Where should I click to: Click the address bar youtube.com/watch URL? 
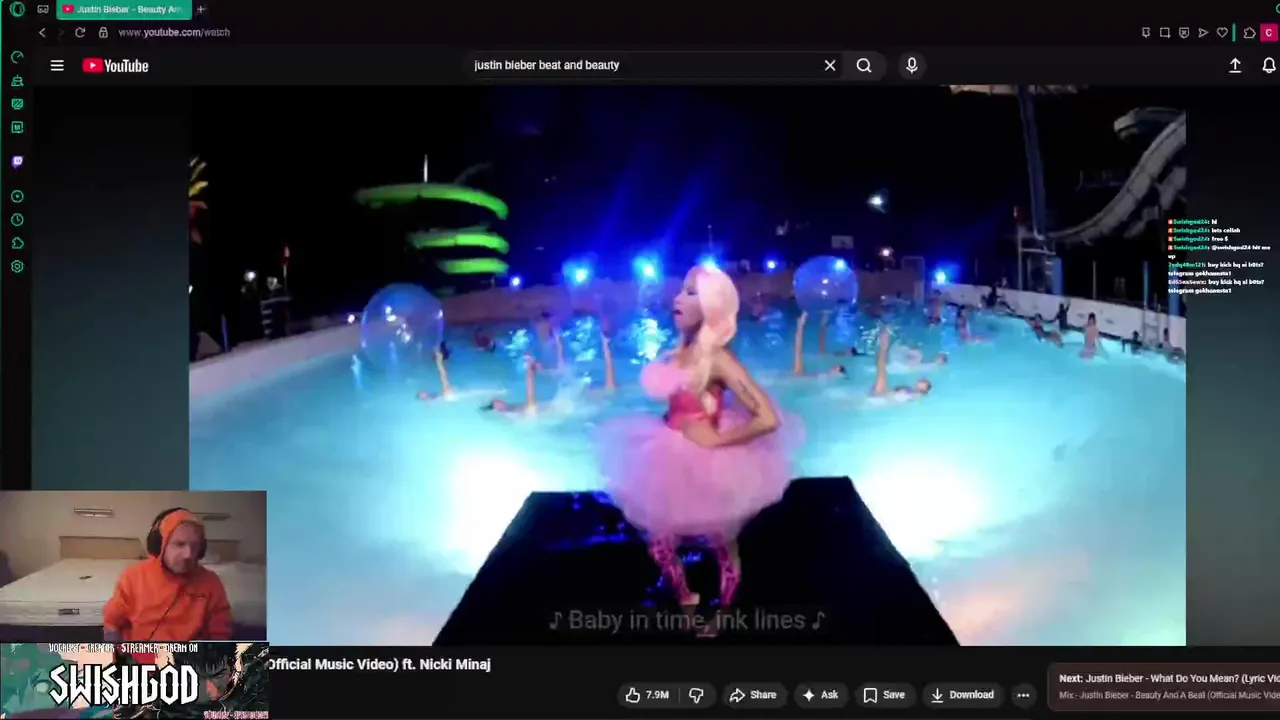coord(174,32)
